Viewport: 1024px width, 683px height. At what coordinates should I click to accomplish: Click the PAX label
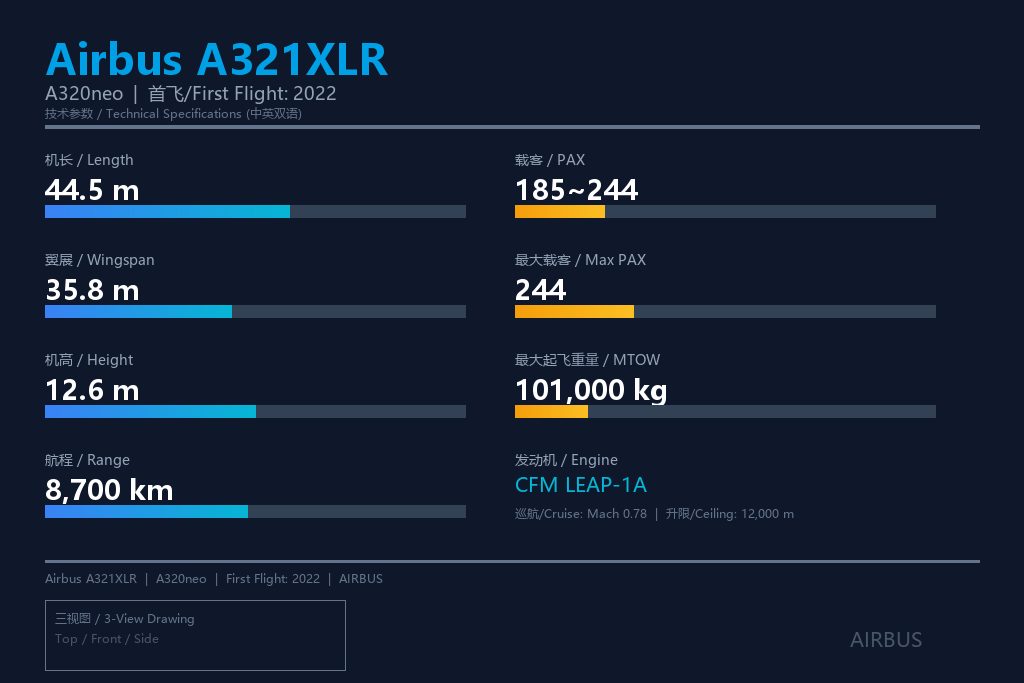coord(550,160)
